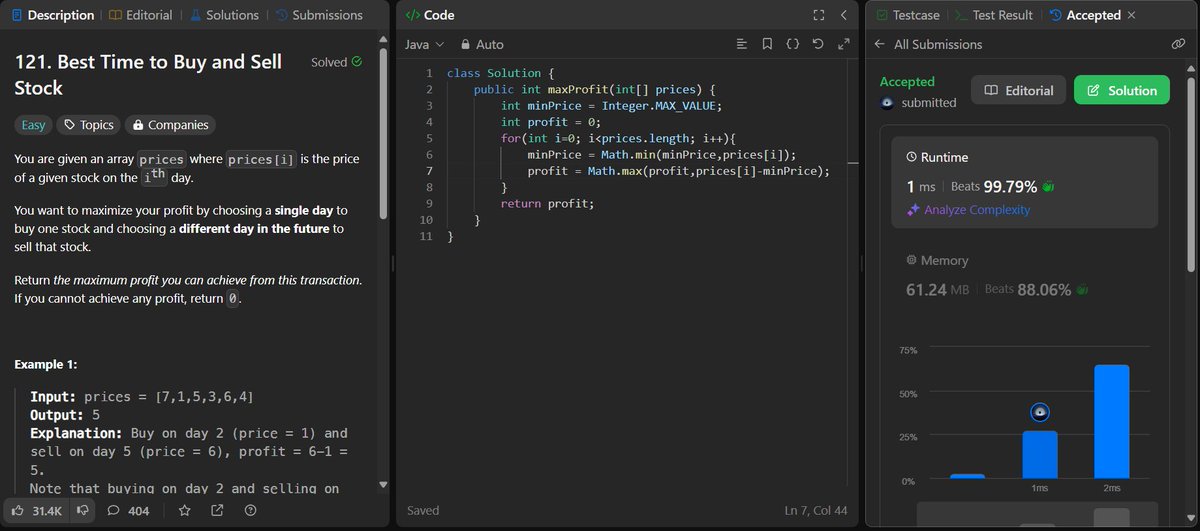Viewport: 1200px width, 531px height.
Task: Click the format code icon
Action: click(x=741, y=44)
